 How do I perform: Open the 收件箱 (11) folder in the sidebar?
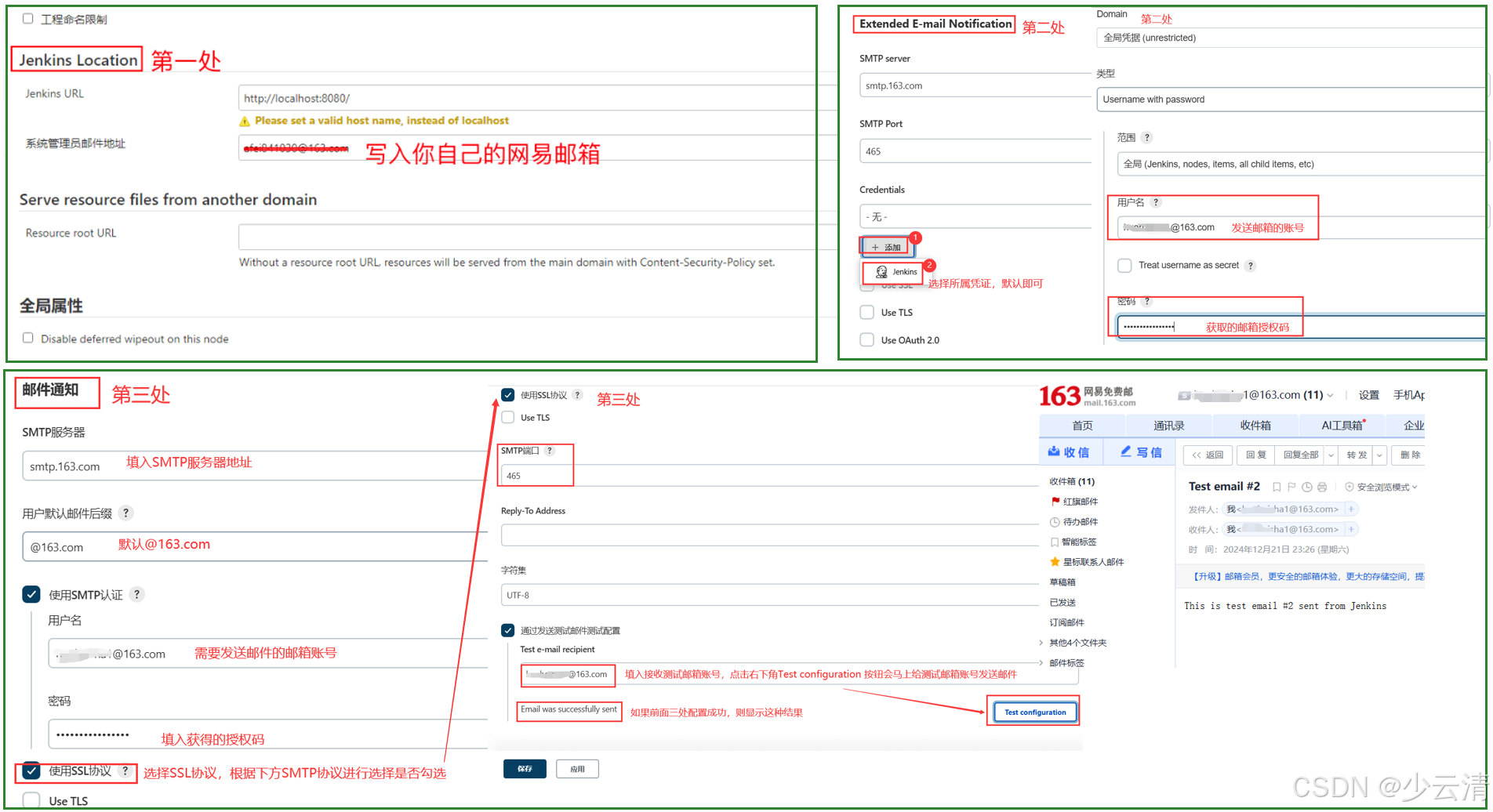pos(1072,481)
